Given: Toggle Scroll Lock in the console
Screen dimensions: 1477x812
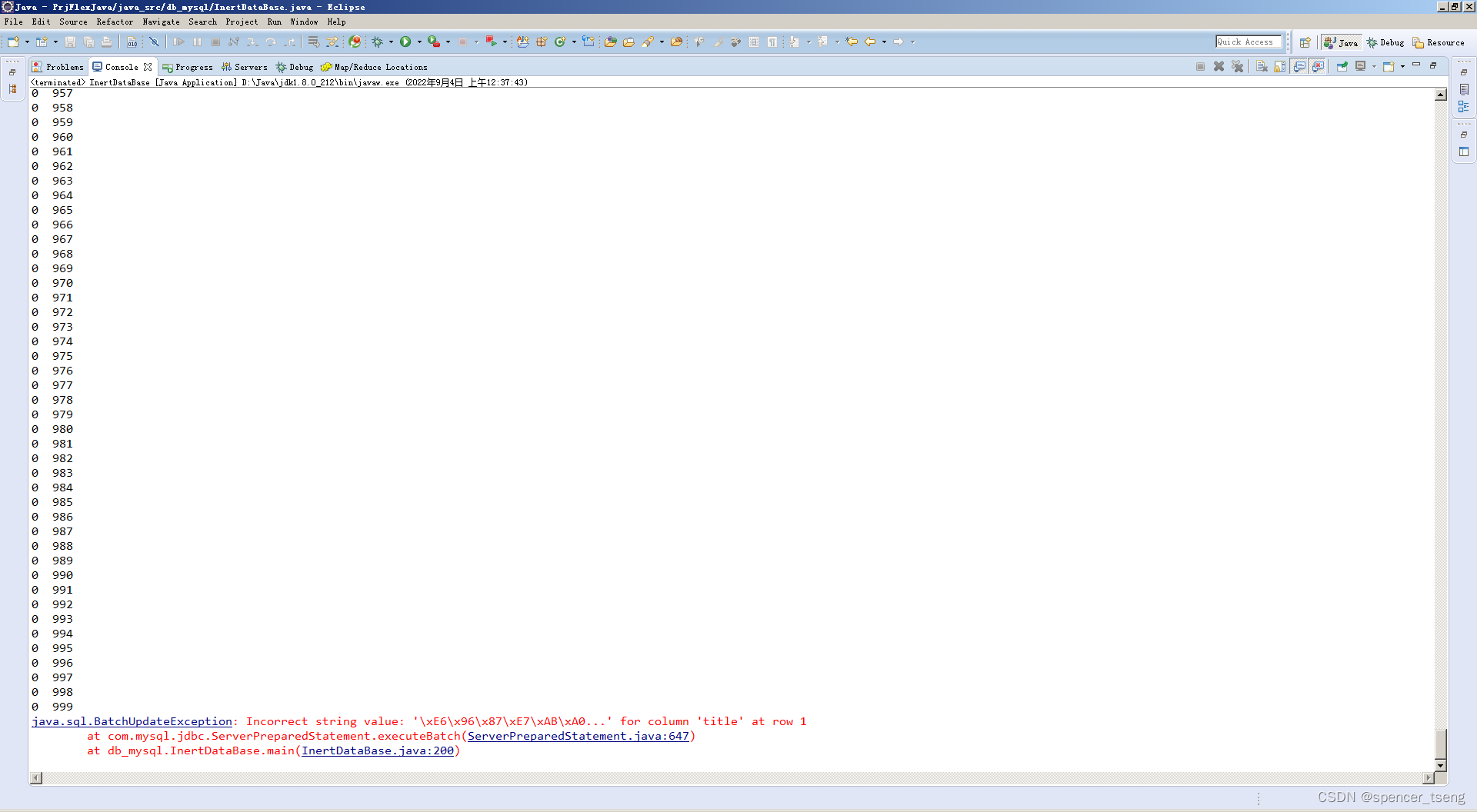Looking at the screenshot, I should [x=1279, y=66].
